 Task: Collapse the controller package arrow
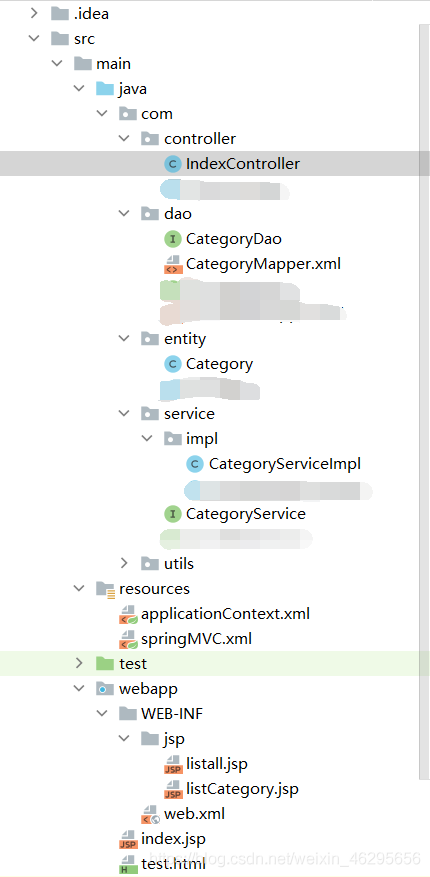click(x=124, y=139)
